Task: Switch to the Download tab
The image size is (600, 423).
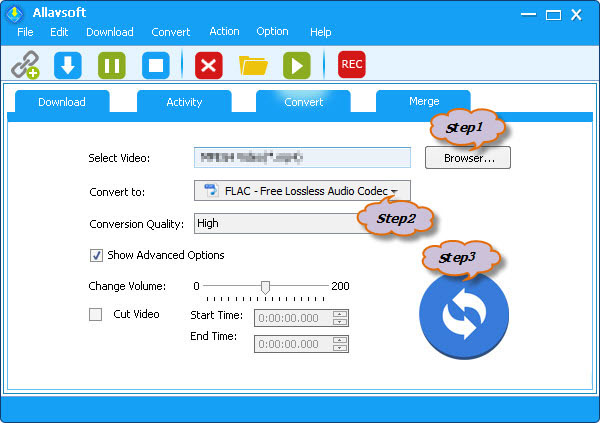Action: point(62,102)
